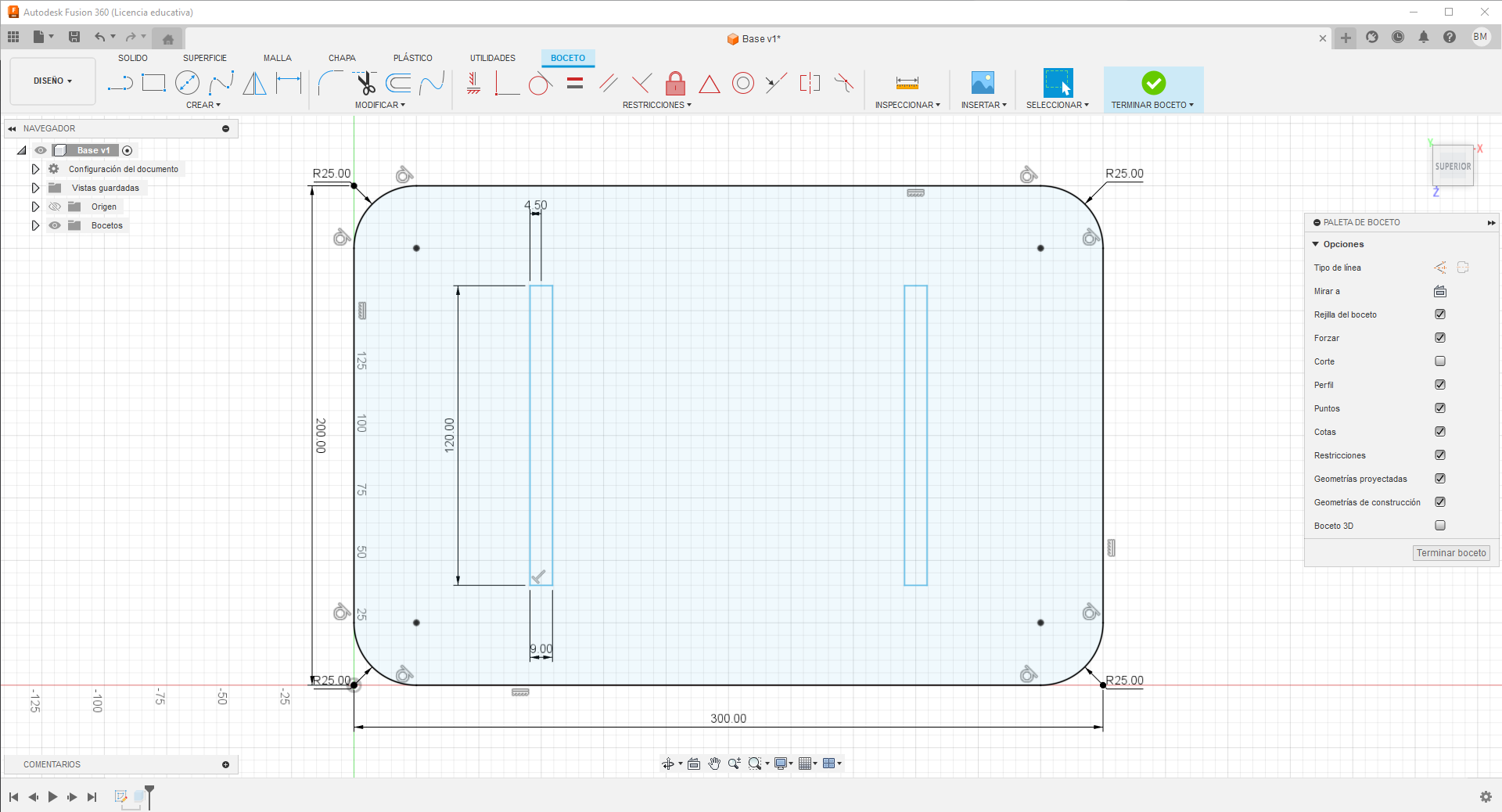Toggle Rejilla del boceto checkbox
1502x812 pixels.
click(1440, 314)
